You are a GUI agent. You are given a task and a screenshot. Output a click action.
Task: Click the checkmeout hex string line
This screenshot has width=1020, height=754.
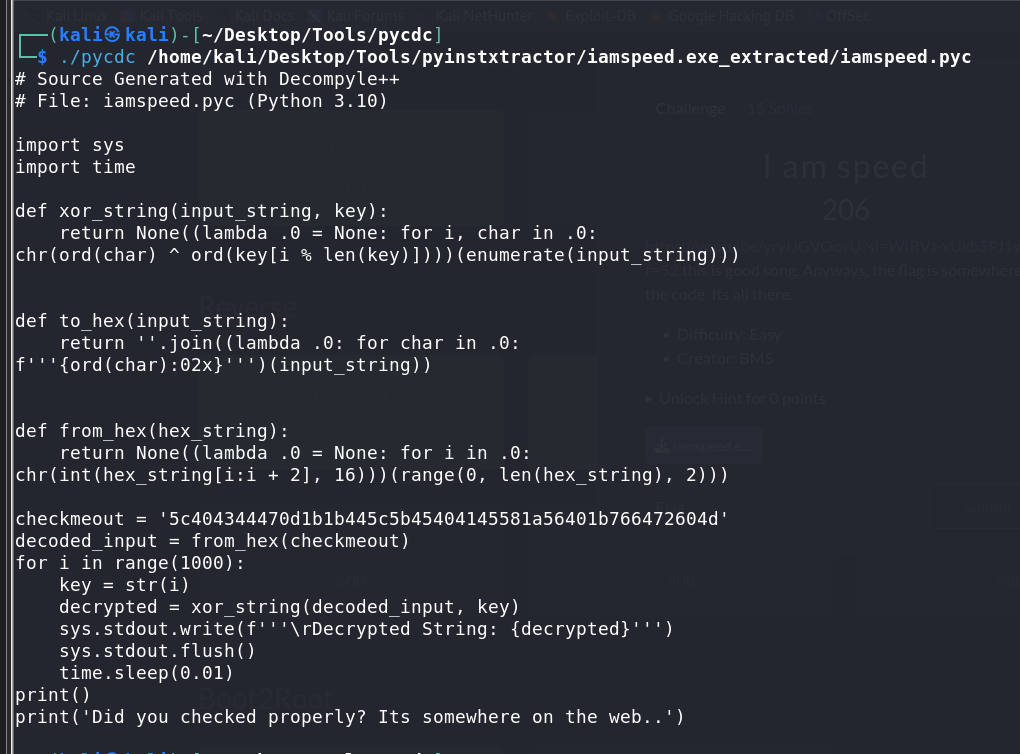coord(371,519)
